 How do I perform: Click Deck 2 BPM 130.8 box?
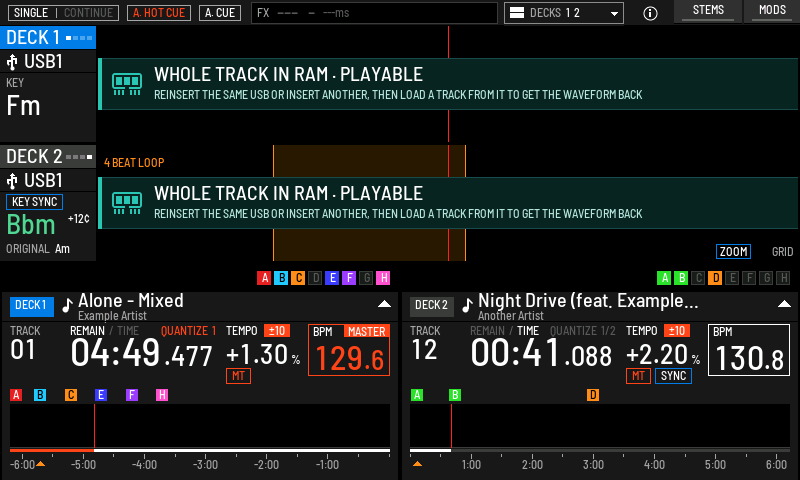click(x=748, y=350)
